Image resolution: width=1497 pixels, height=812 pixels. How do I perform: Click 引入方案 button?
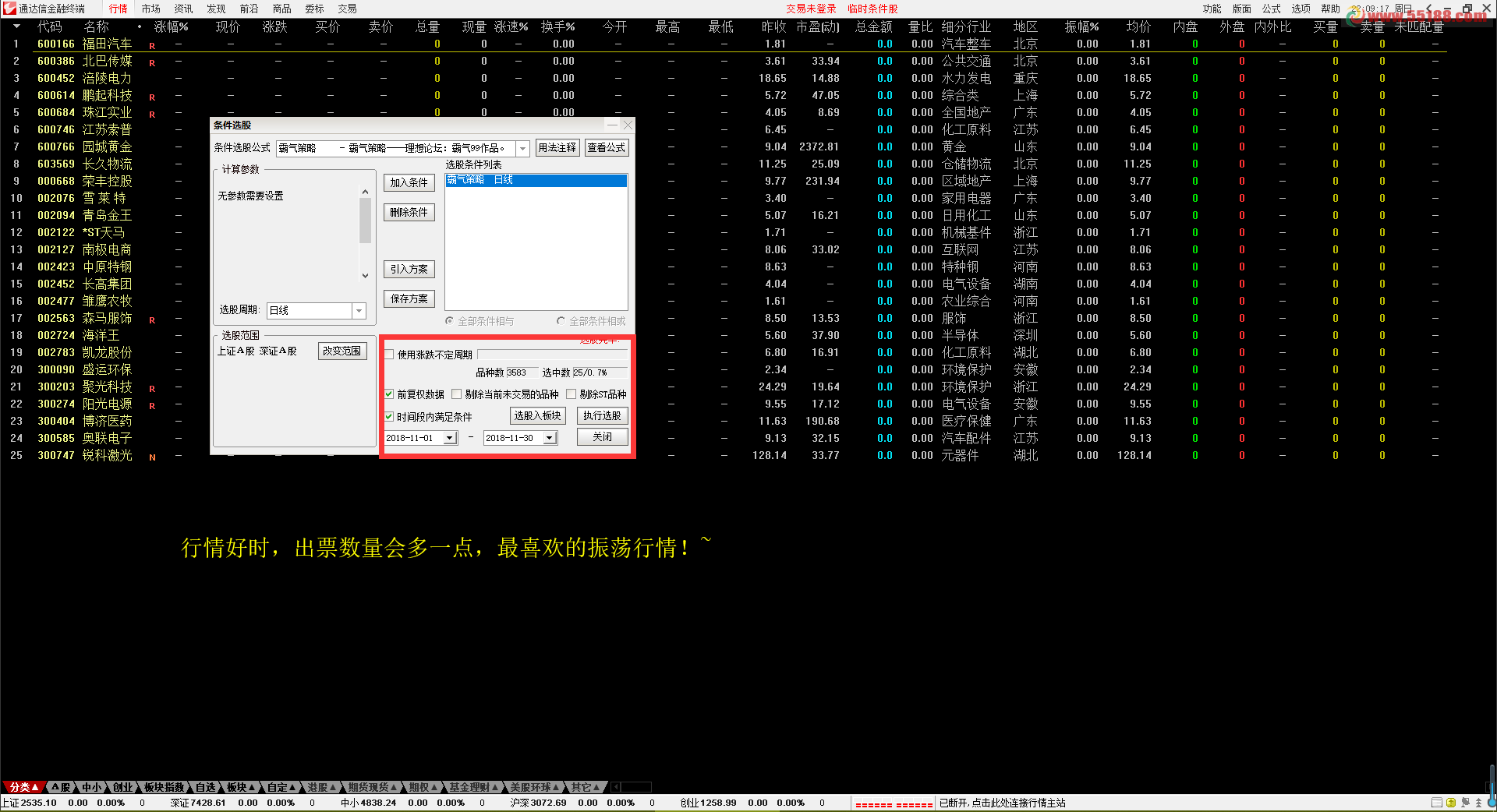(409, 269)
